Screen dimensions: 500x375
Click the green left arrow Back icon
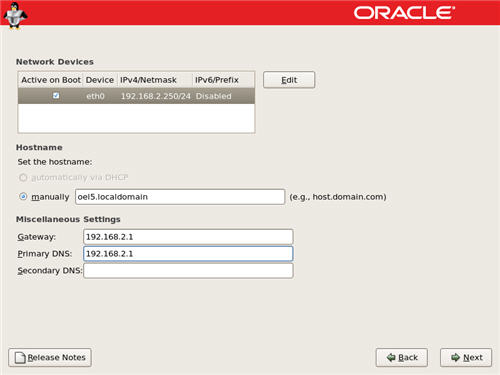click(391, 358)
